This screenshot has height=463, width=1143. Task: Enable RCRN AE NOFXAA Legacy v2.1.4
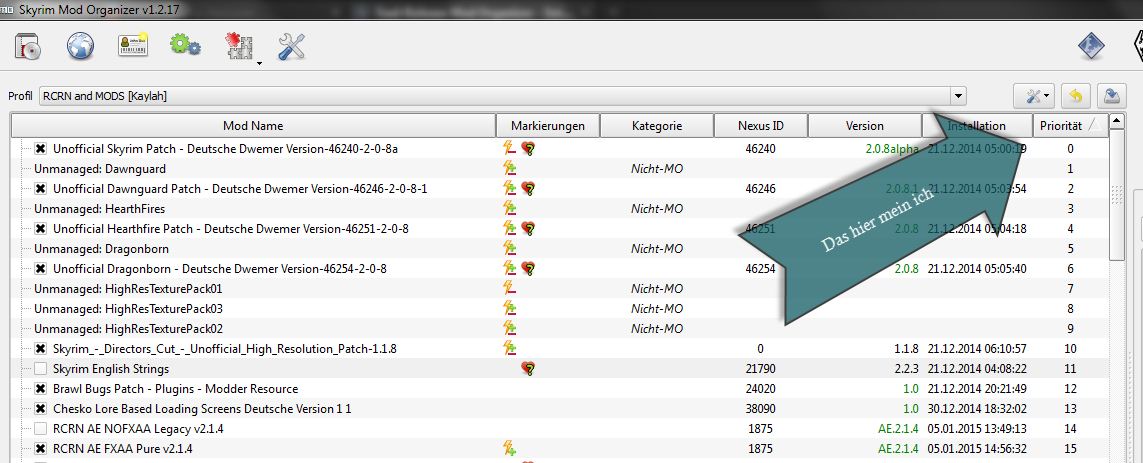coord(41,429)
